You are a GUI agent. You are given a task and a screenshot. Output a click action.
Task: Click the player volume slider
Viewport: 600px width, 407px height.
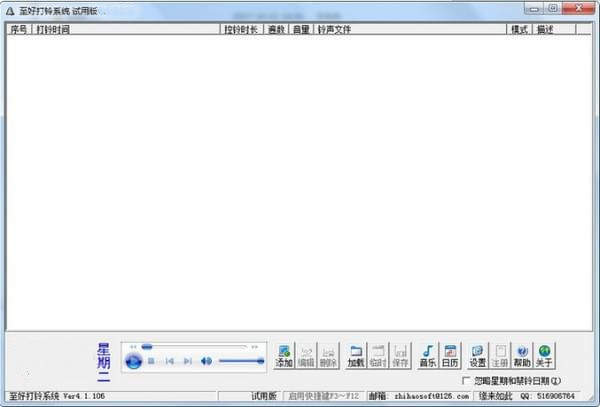240,361
